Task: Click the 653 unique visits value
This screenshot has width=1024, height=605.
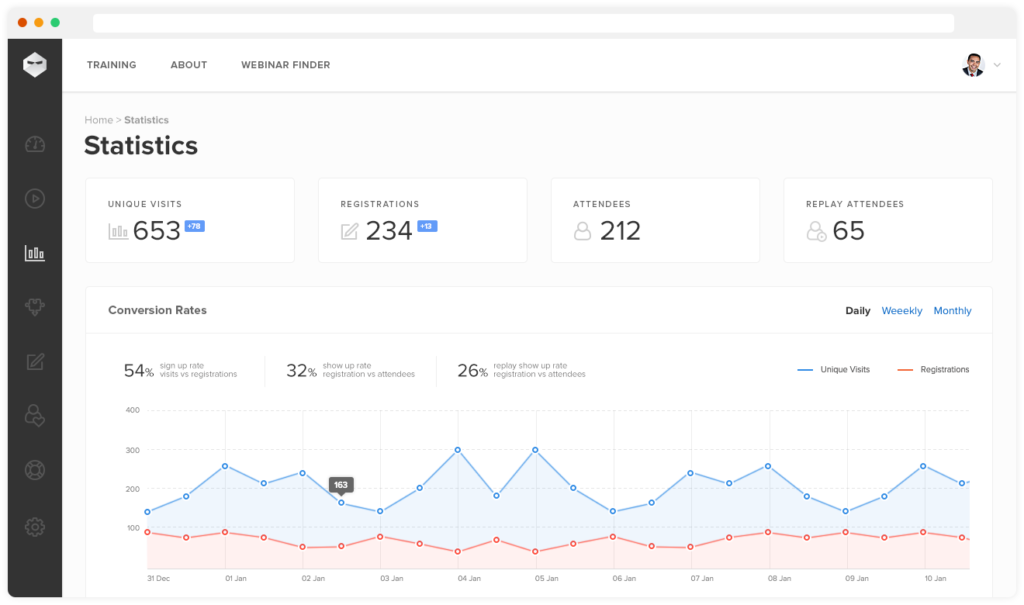Action: coord(157,231)
